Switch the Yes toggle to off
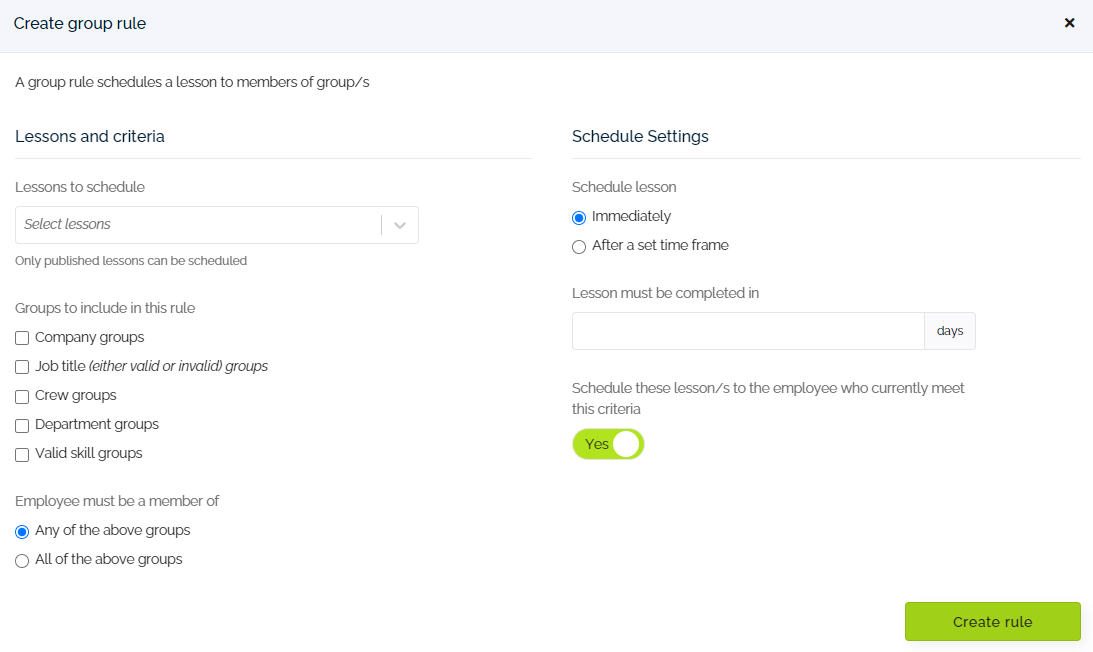The height and width of the screenshot is (652, 1093). (608, 444)
